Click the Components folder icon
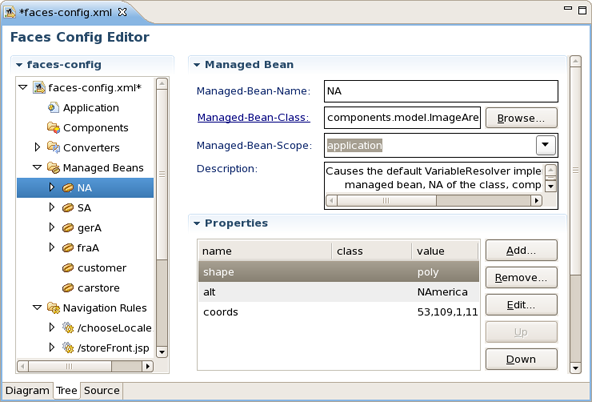 point(53,128)
